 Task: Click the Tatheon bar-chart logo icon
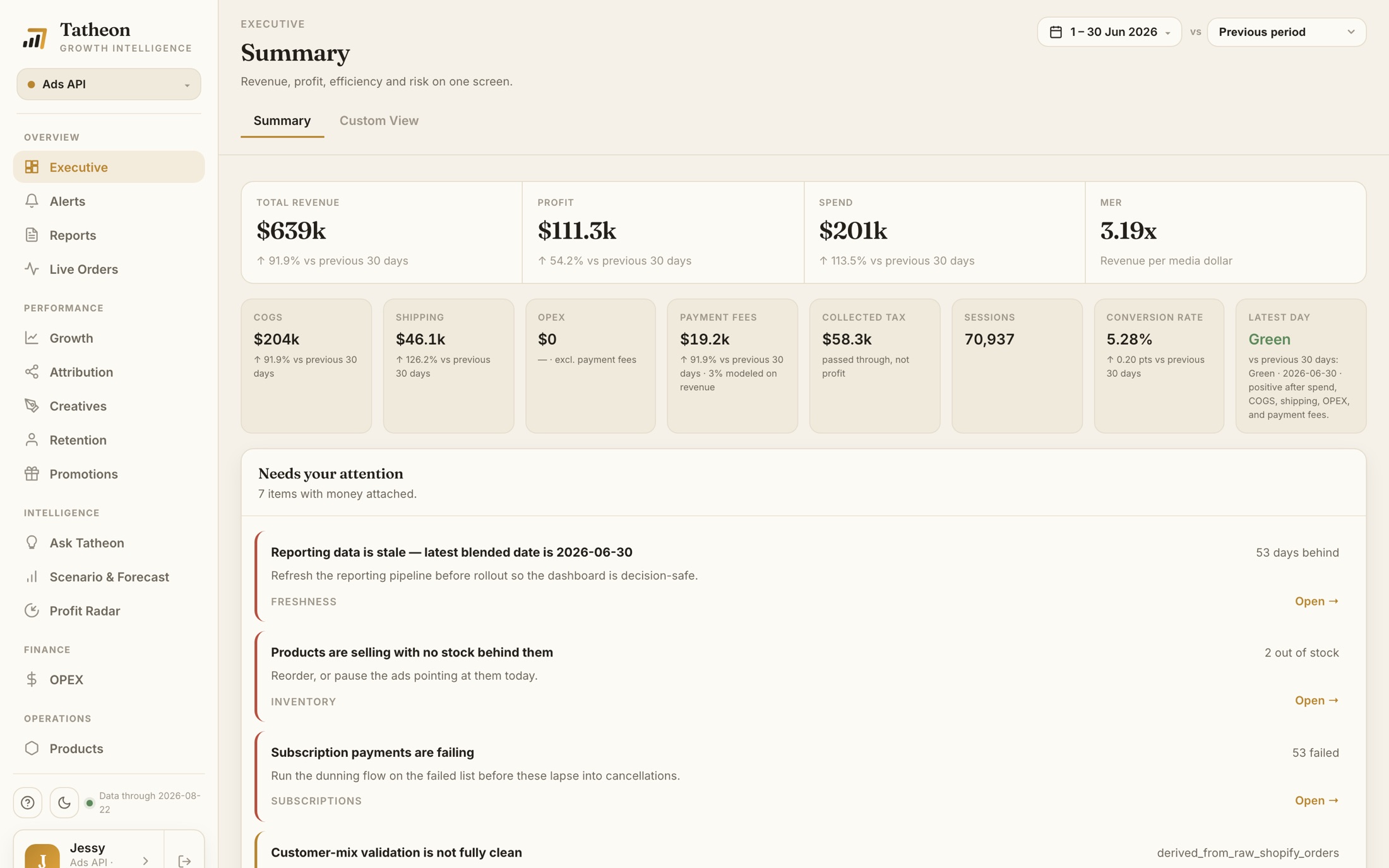click(x=35, y=38)
